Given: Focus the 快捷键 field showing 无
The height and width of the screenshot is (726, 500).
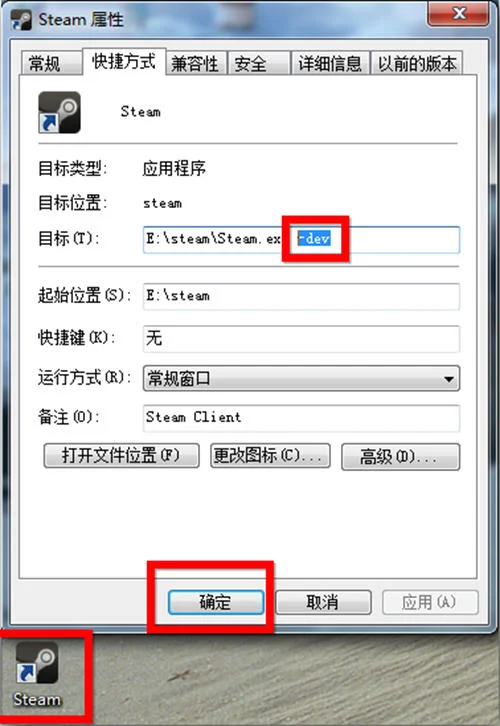Looking at the screenshot, I should point(301,338).
